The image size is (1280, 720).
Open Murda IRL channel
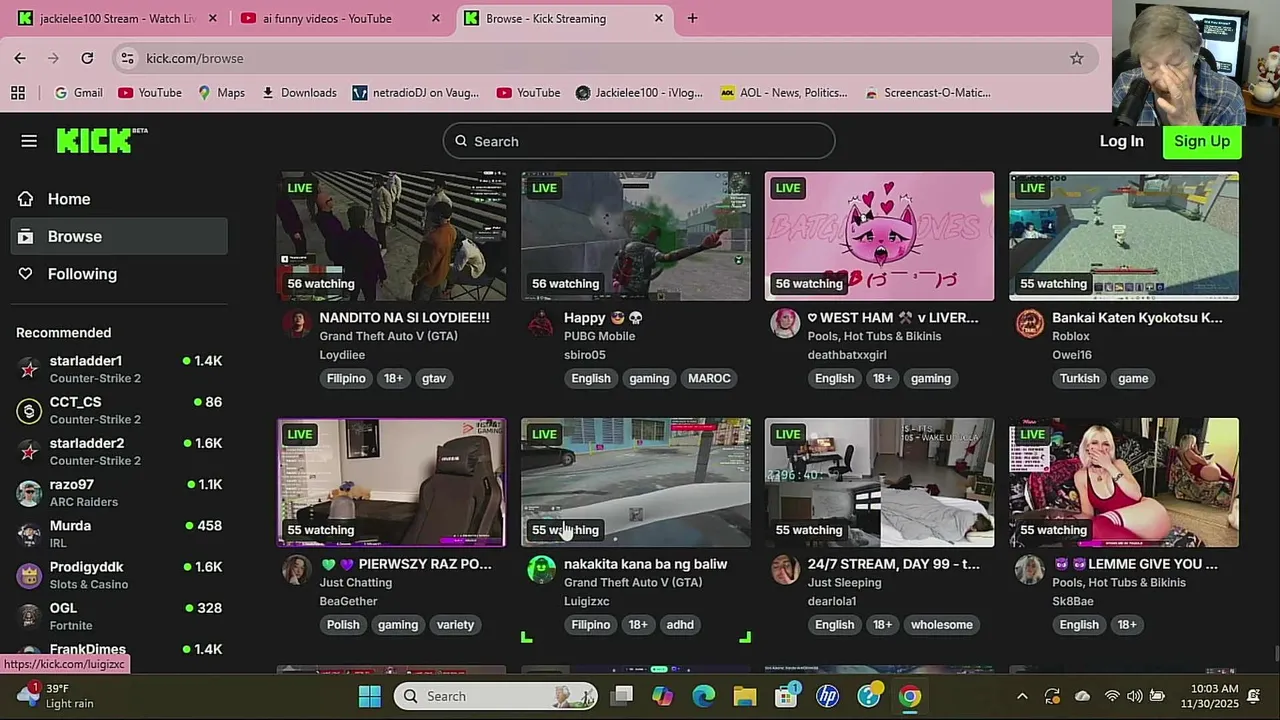click(119, 533)
